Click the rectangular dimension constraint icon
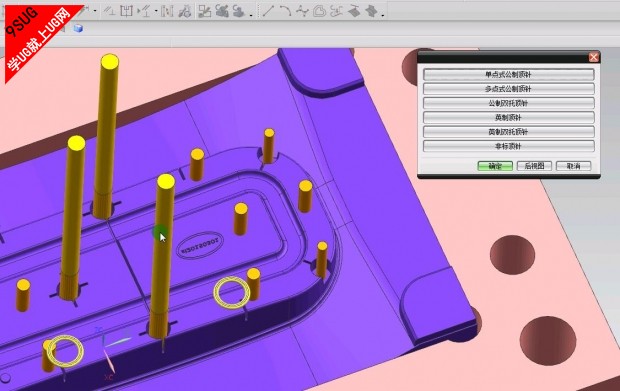This screenshot has height=391, width=620. point(126,11)
